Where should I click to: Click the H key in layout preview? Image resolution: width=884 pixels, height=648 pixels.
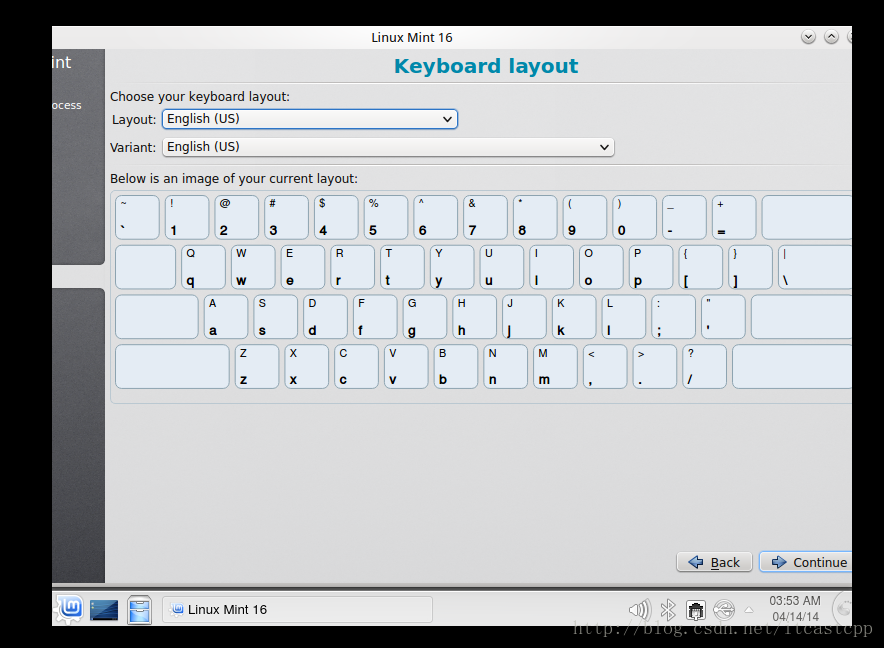pyautogui.click(x=475, y=316)
